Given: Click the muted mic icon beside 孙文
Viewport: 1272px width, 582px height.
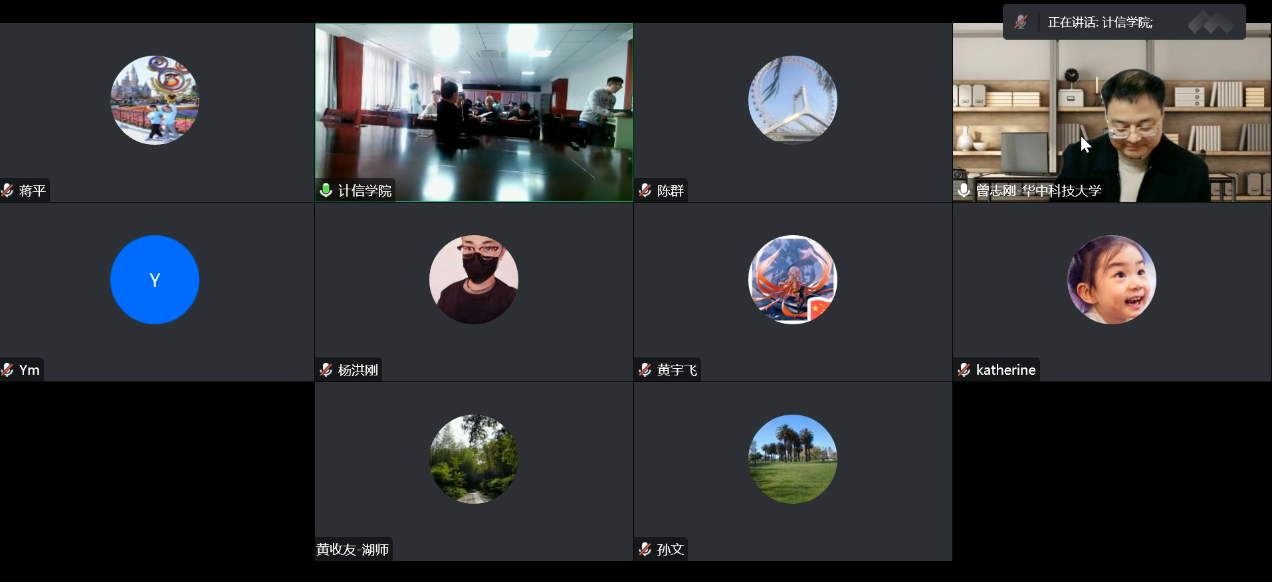Looking at the screenshot, I should click(x=645, y=549).
